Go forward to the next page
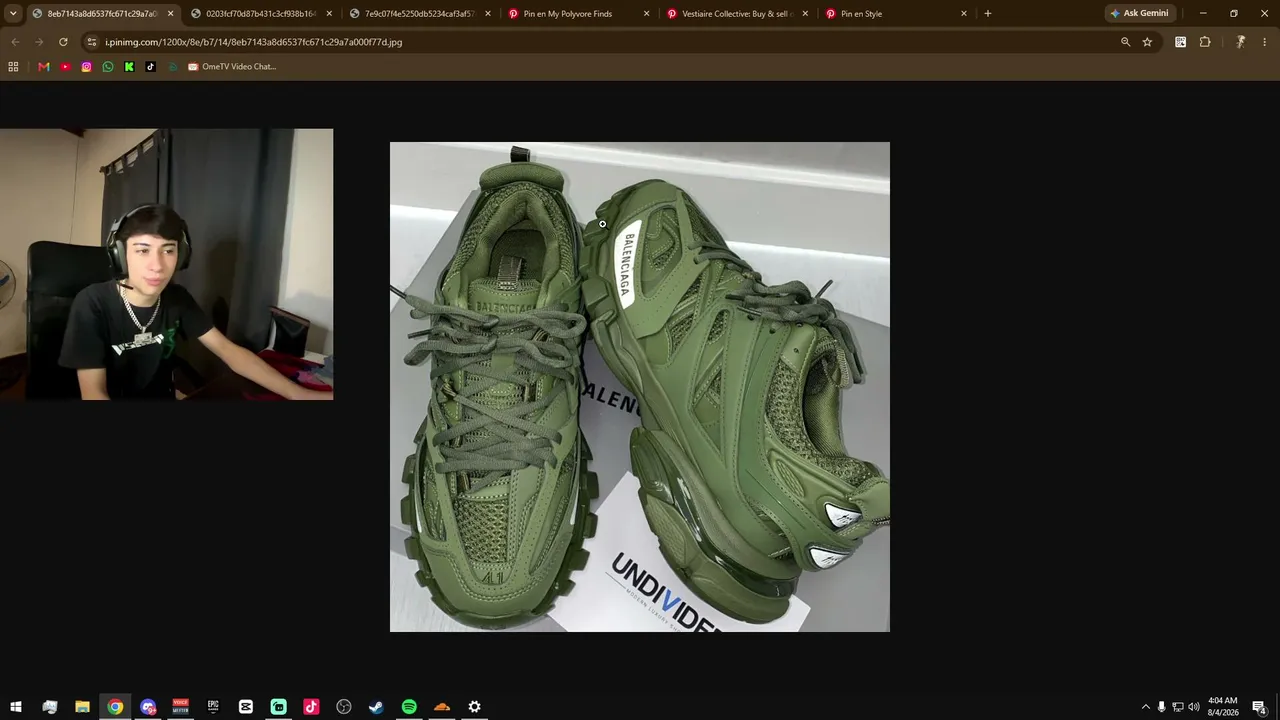The height and width of the screenshot is (720, 1280). coord(39,42)
